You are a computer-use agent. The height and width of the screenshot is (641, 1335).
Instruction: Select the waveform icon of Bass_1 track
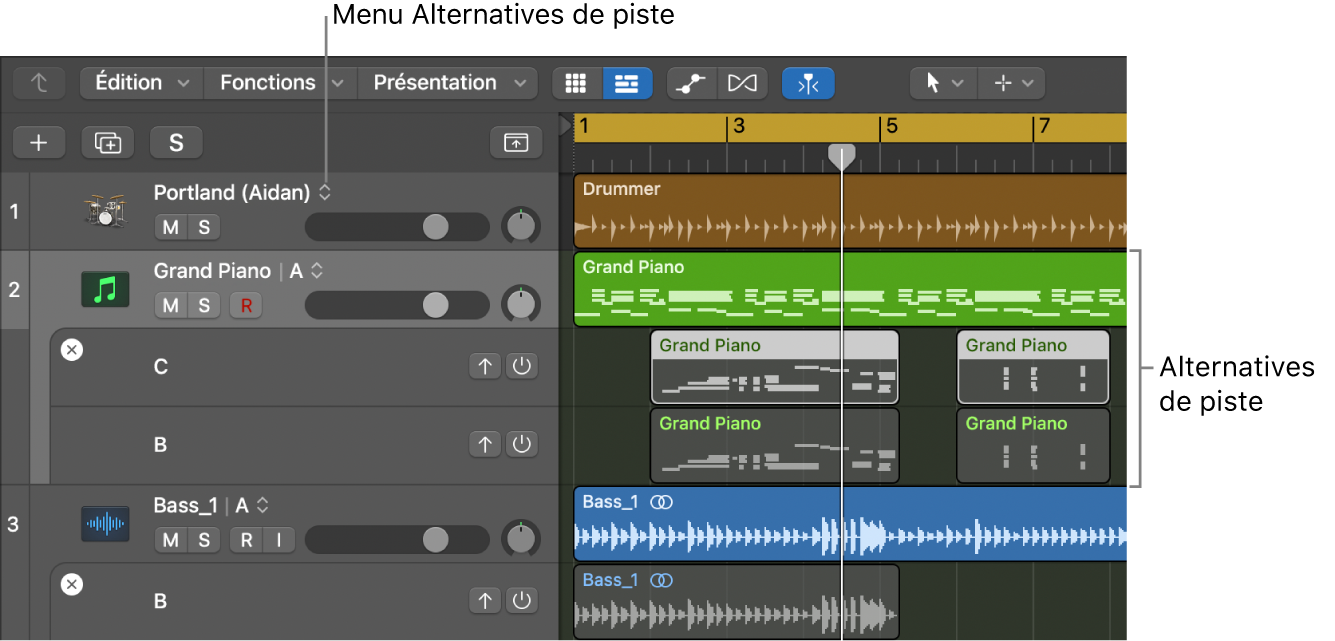(105, 525)
